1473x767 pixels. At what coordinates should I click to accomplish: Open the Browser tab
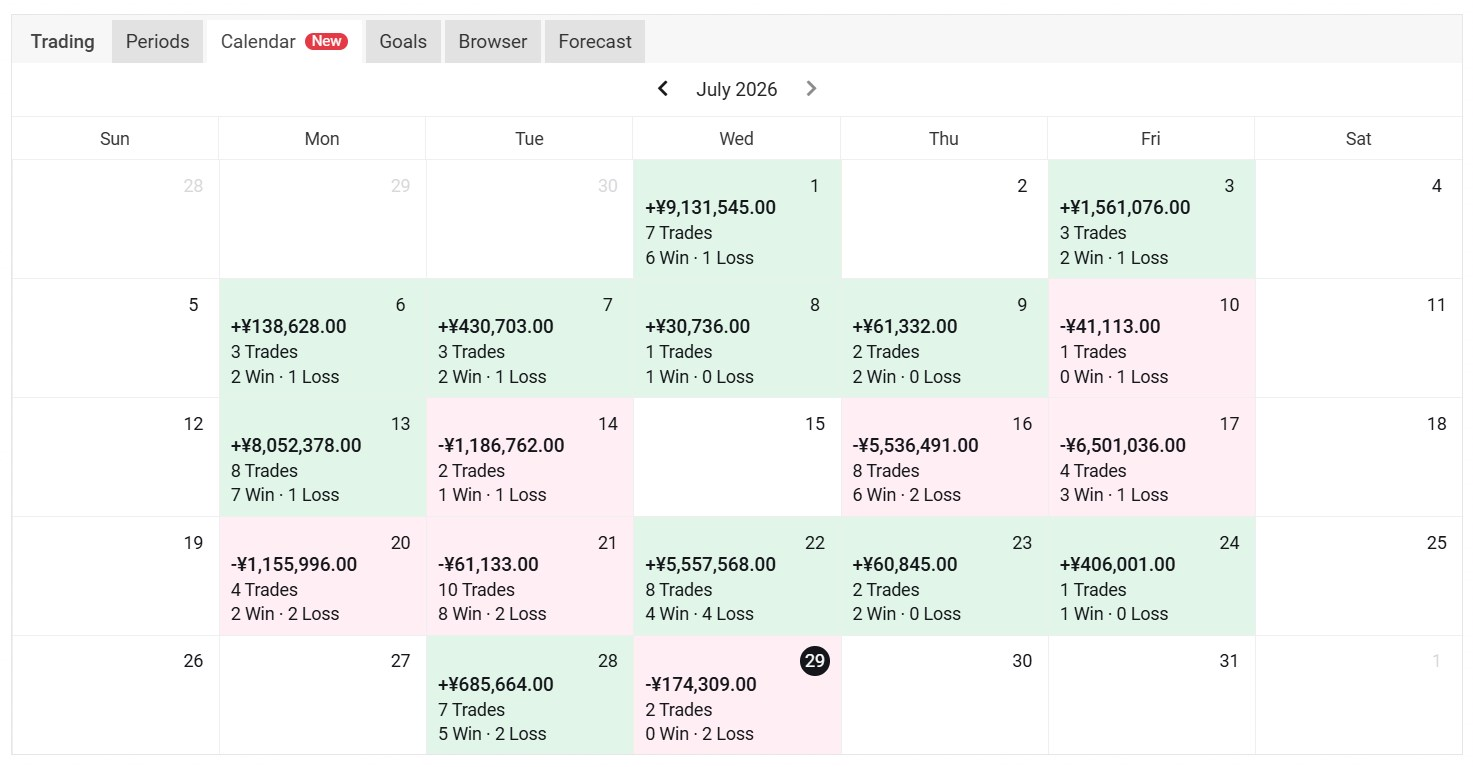(x=493, y=41)
